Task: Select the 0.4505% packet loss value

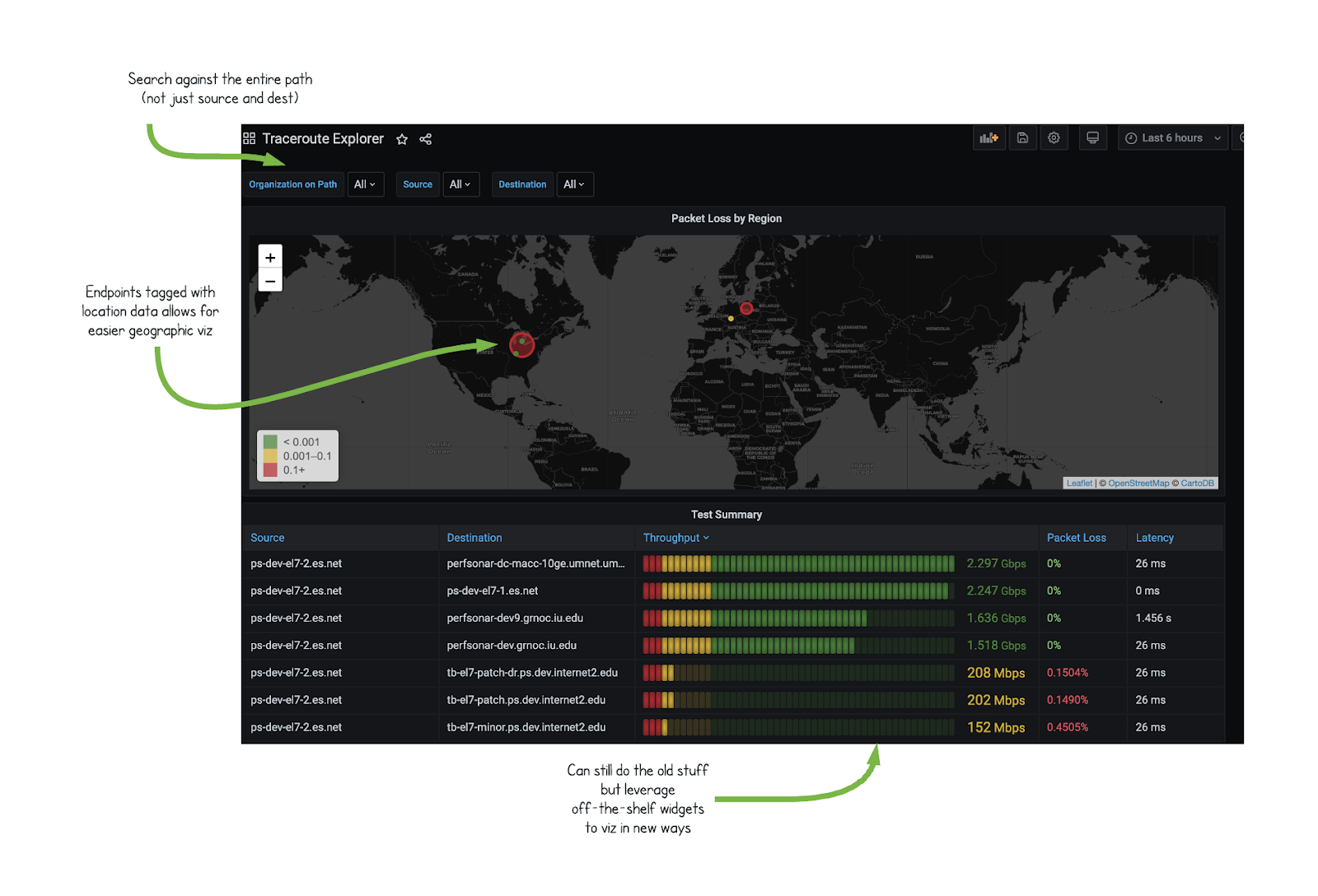Action: (1068, 727)
